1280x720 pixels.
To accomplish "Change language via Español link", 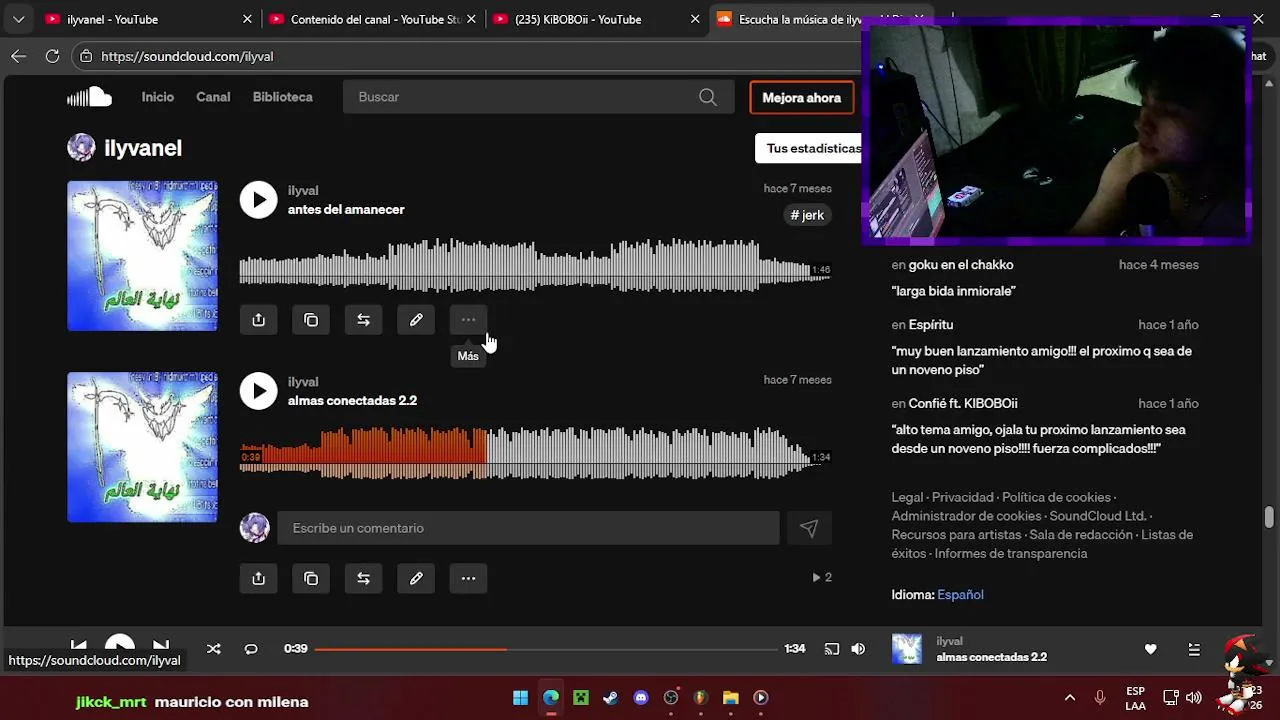I will click(960, 595).
